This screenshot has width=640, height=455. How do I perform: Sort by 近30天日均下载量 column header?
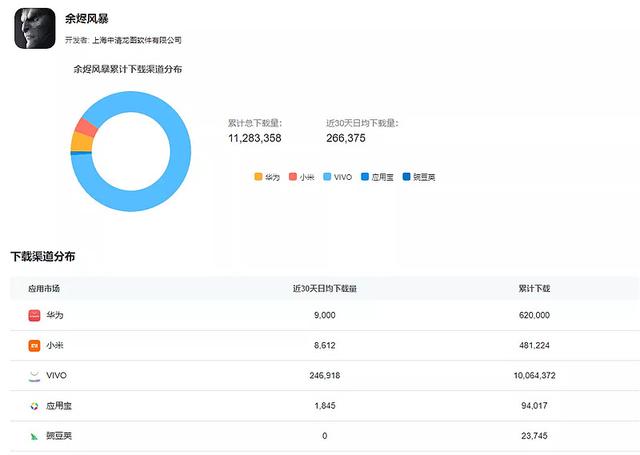click(x=324, y=288)
